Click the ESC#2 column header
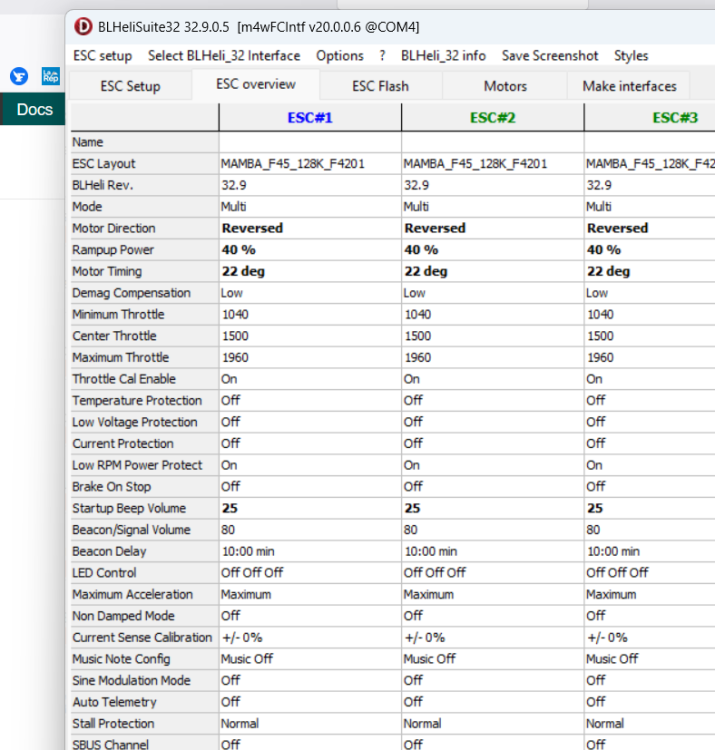The image size is (715, 750). pos(492,118)
